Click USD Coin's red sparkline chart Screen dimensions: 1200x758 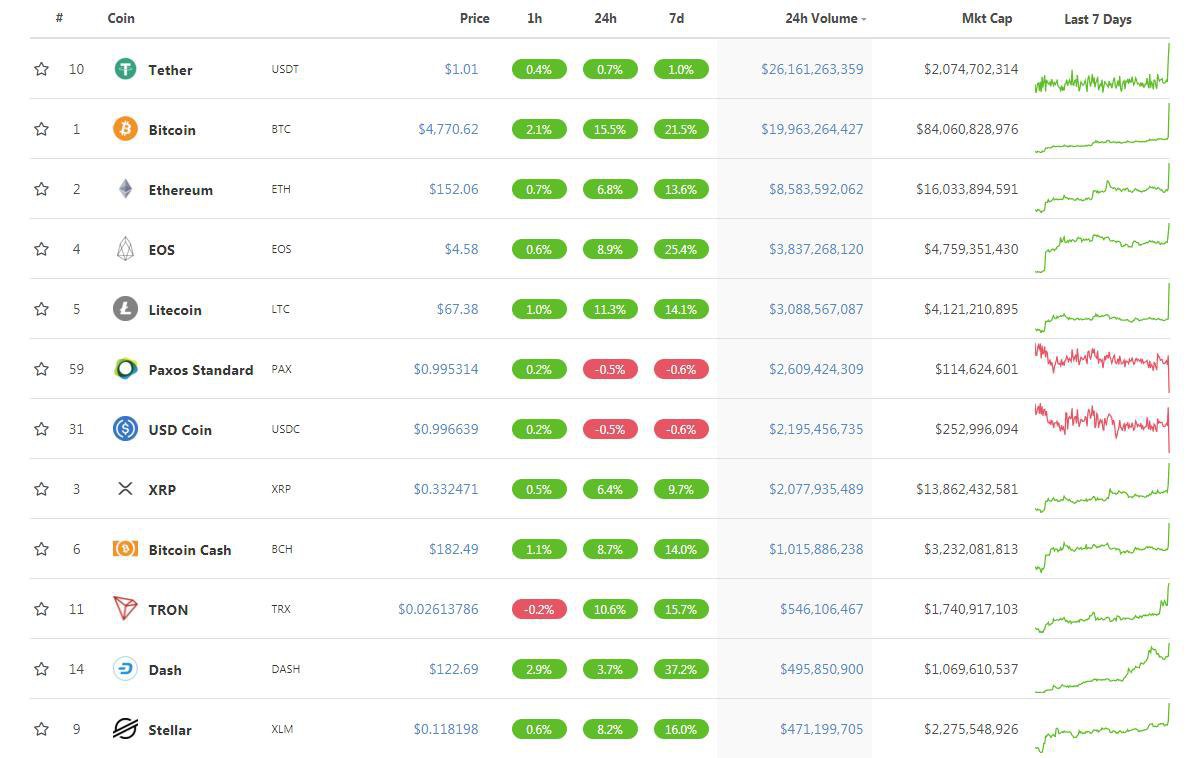pyautogui.click(x=1102, y=427)
